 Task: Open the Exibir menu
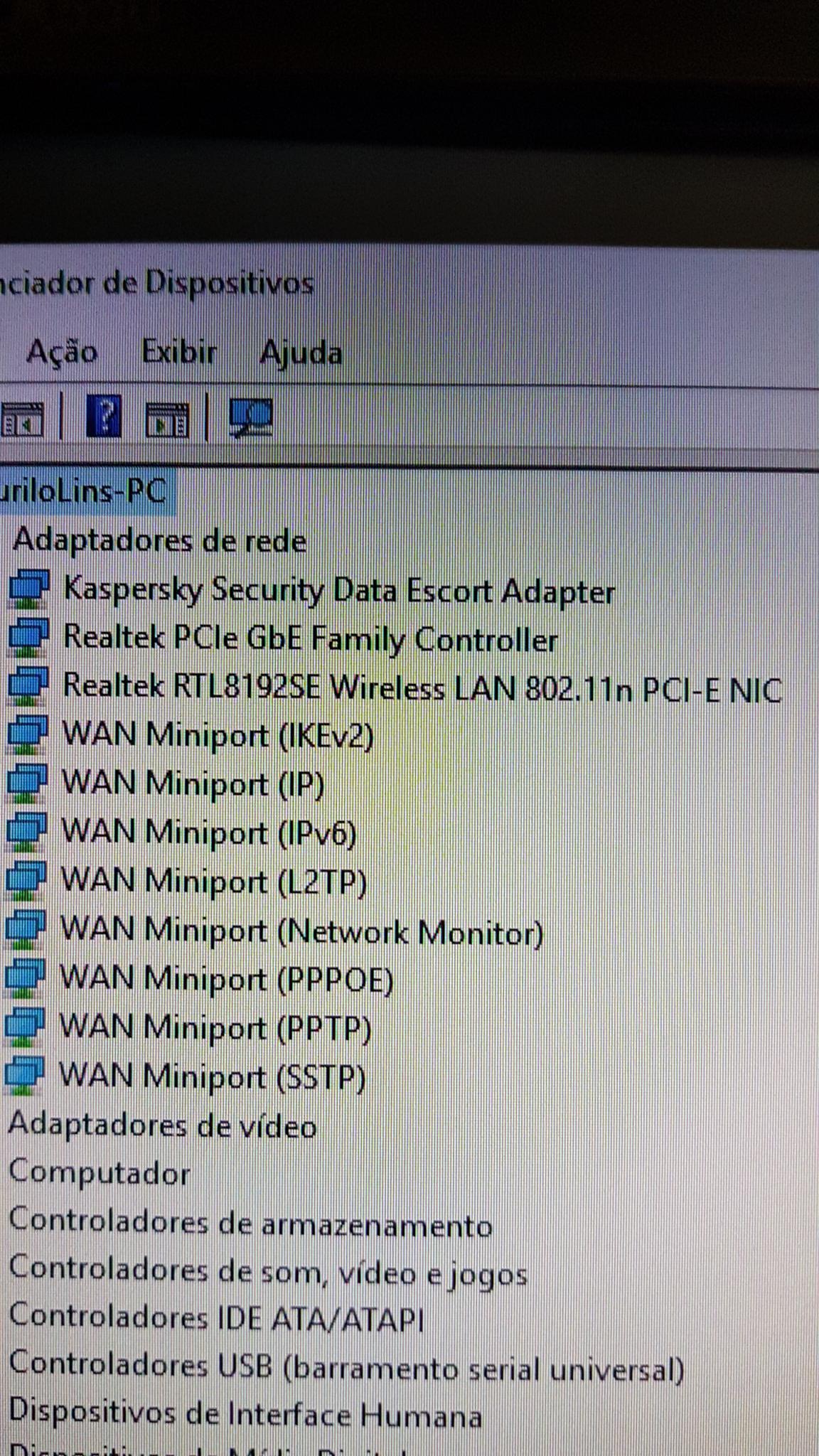pyautogui.click(x=178, y=351)
